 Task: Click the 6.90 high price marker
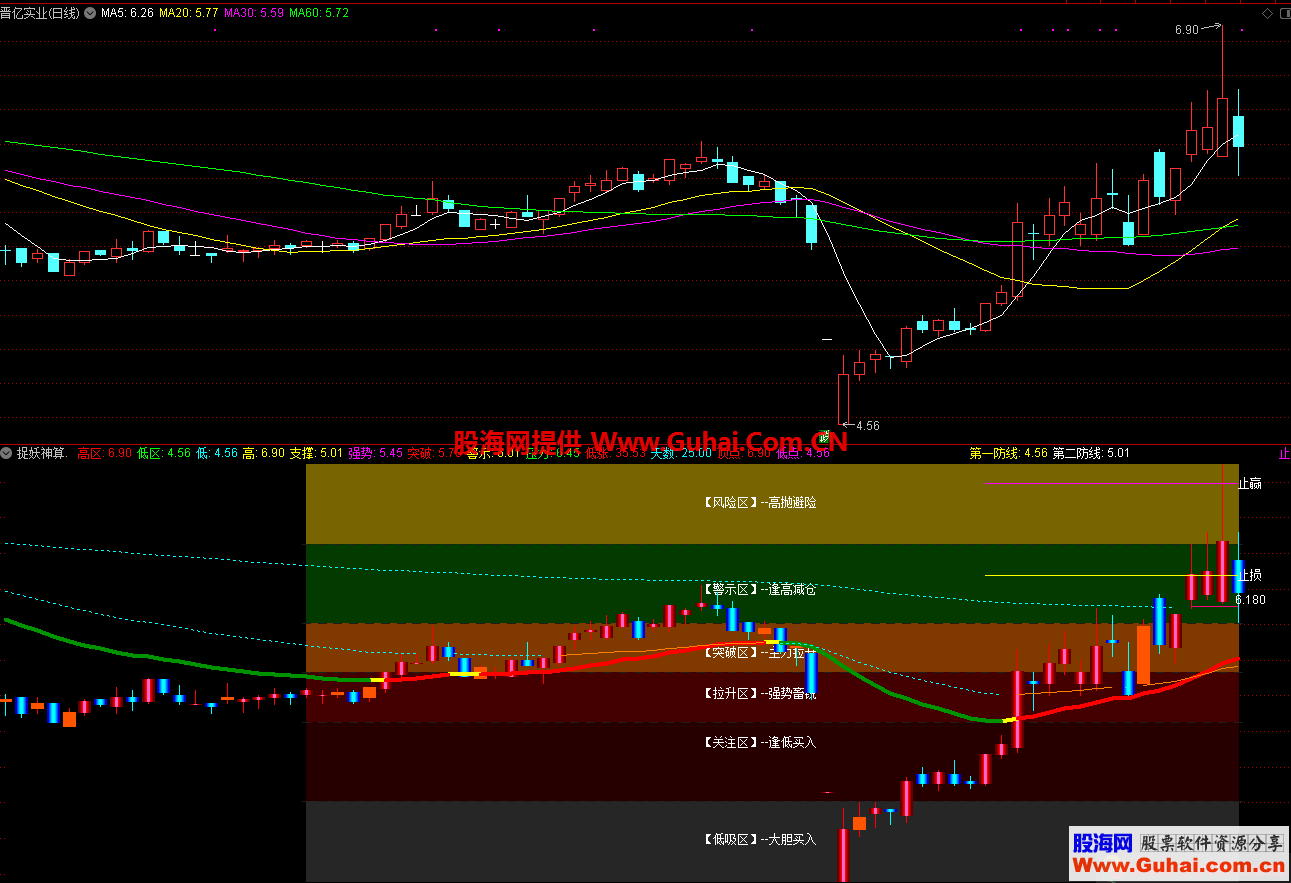(1186, 30)
